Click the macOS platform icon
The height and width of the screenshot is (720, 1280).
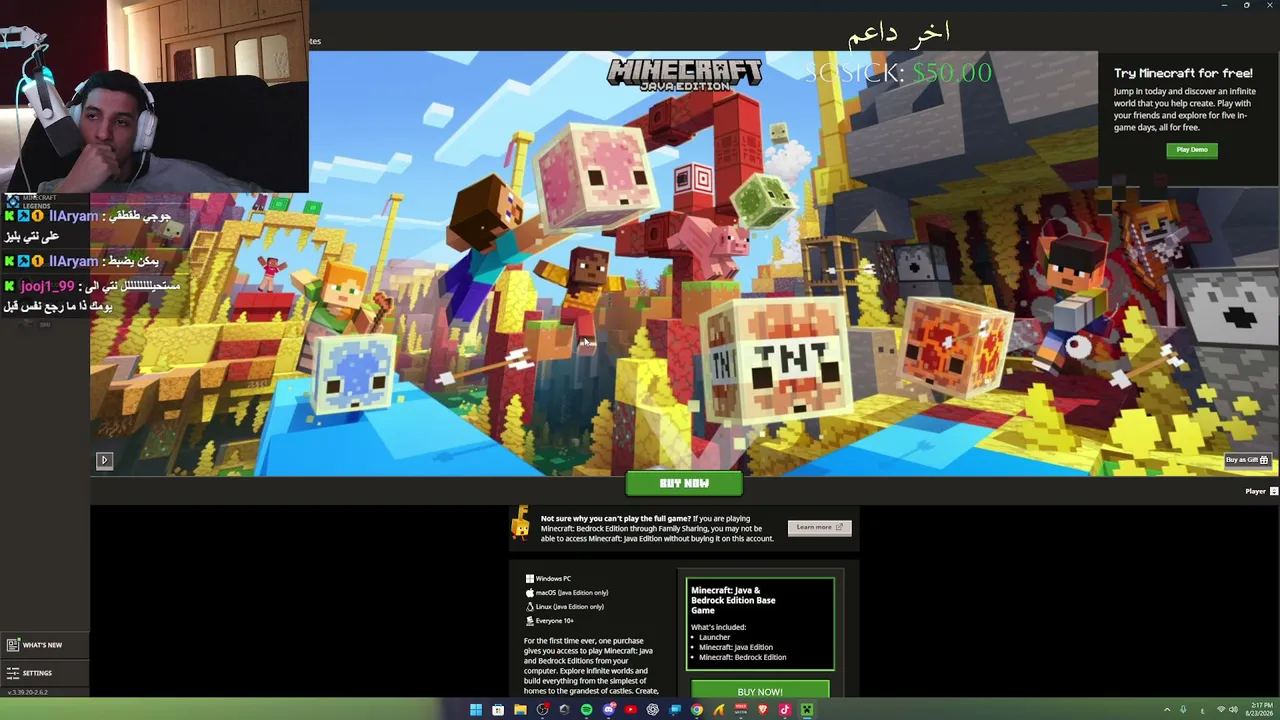pos(530,593)
